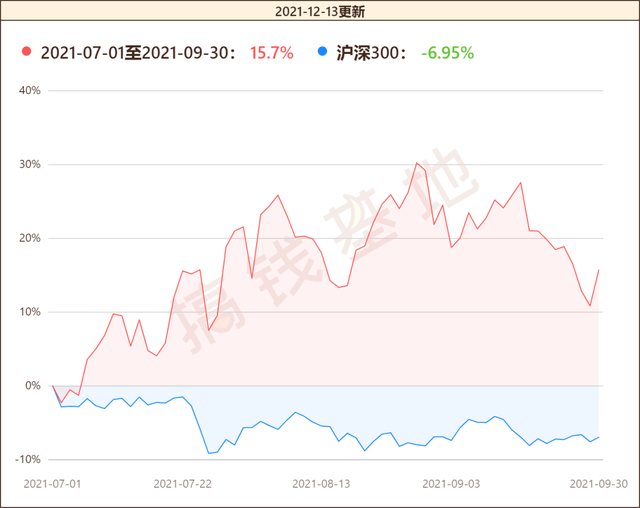Viewport: 640px width, 508px height.
Task: Click the red line's peak near 30%
Action: (x=417, y=163)
